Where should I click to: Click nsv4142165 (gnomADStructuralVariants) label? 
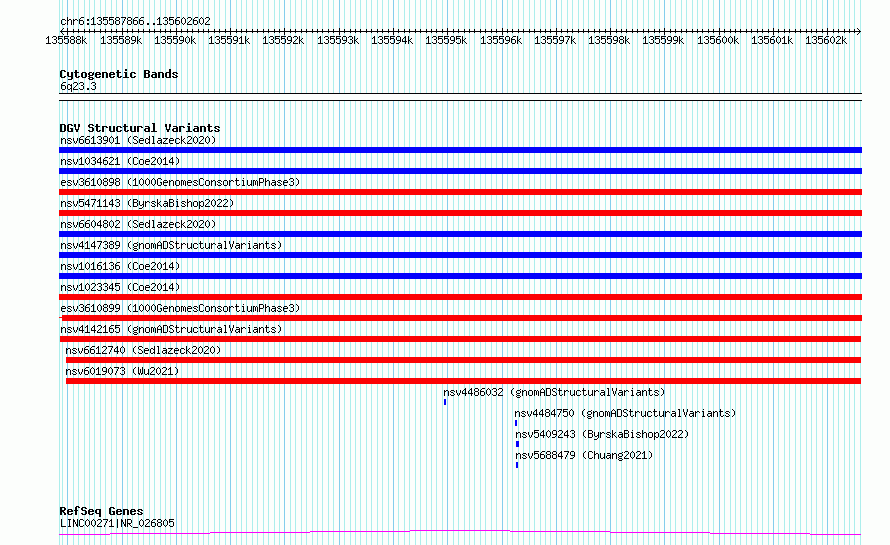[x=171, y=329]
